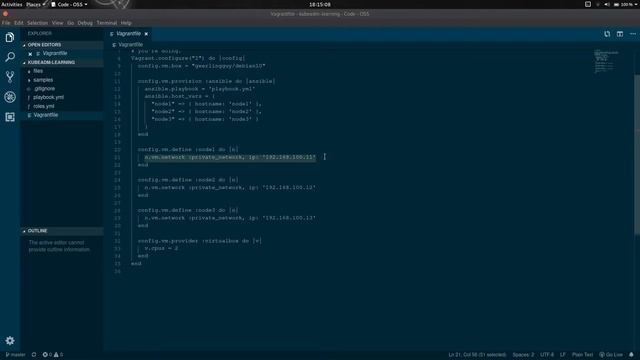This screenshot has width=640, height=360.
Task: Open the Extensions view
Action: pos(10,117)
